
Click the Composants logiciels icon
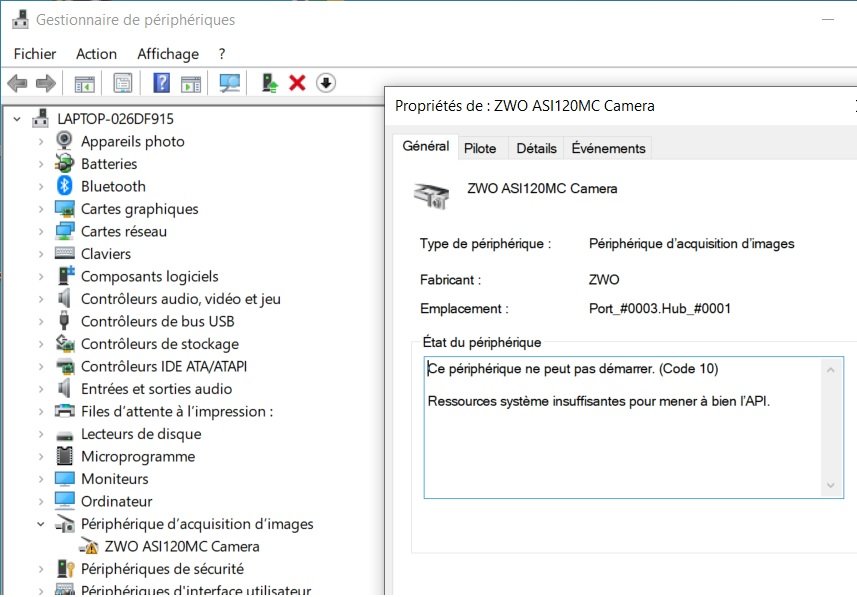tap(66, 276)
